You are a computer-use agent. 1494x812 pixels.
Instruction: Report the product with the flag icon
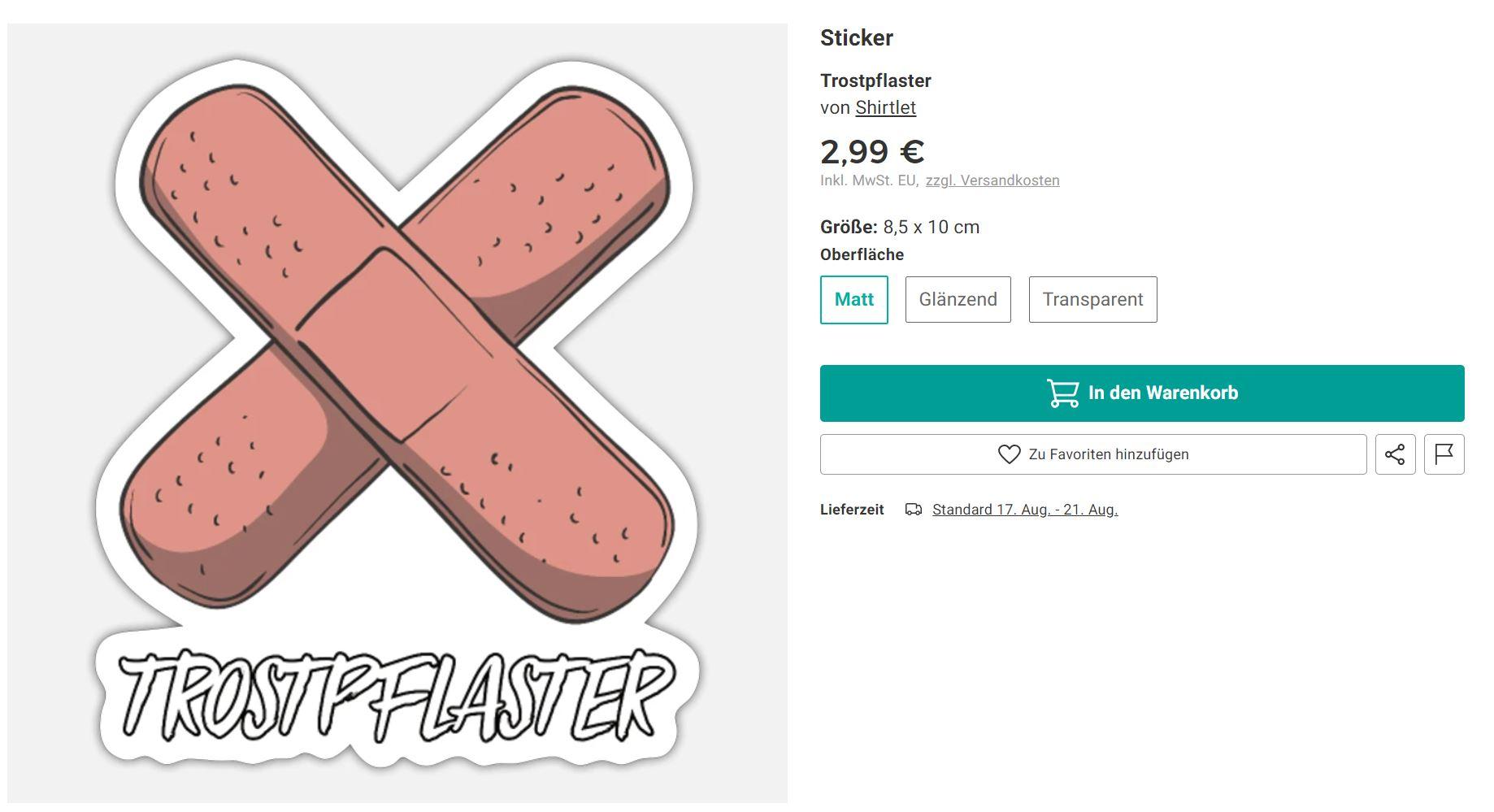pyautogui.click(x=1444, y=454)
